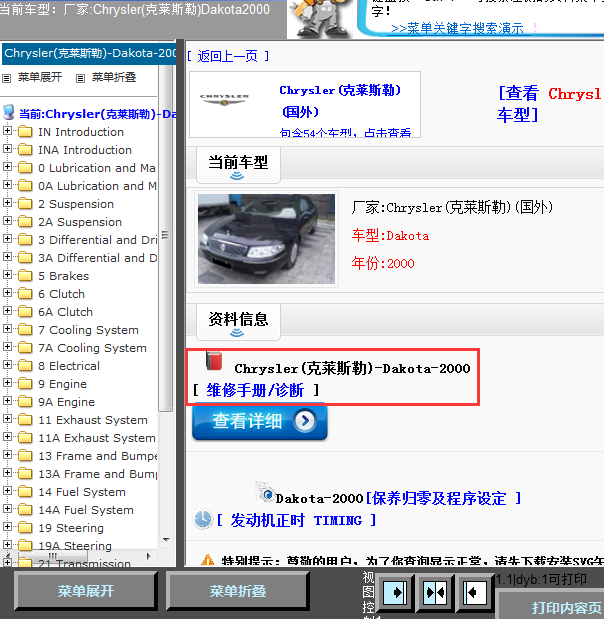This screenshot has height=619, width=604.
Task: Click the left-arrow view control icon
Action: (x=475, y=592)
